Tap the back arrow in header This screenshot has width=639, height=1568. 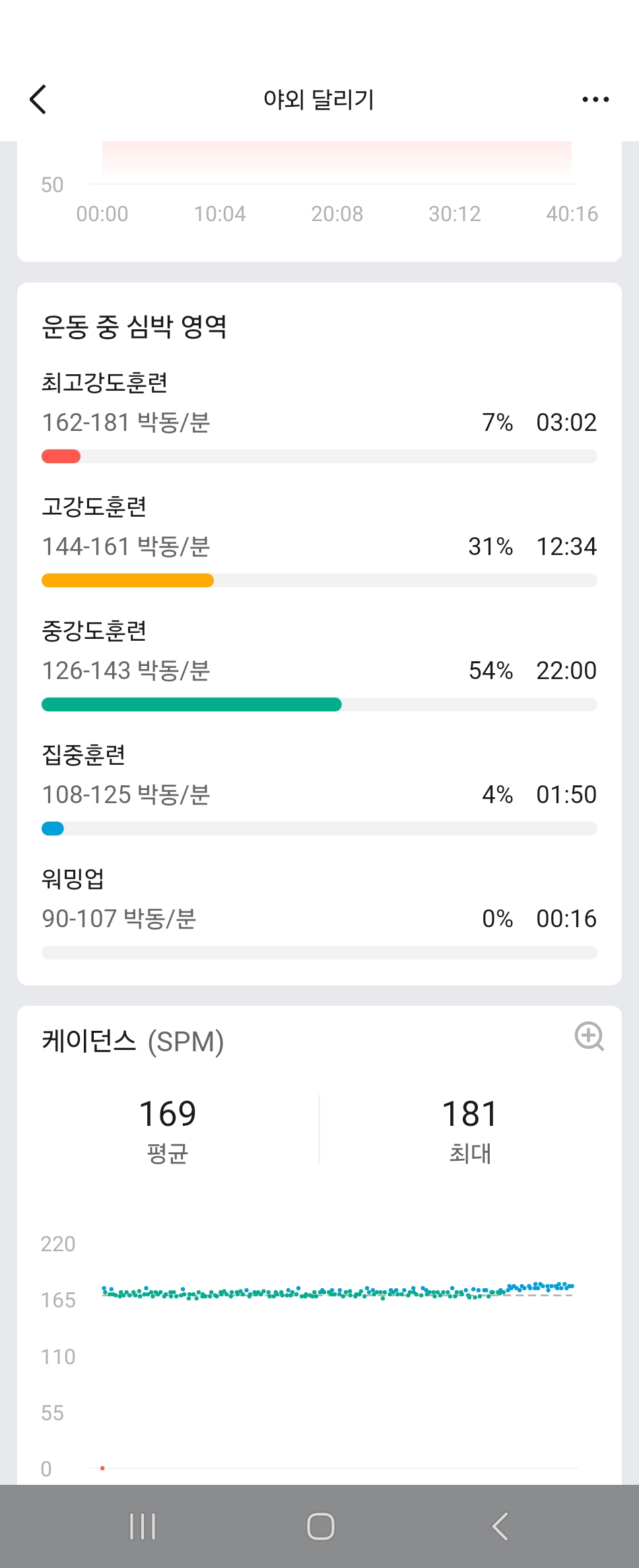[38, 100]
